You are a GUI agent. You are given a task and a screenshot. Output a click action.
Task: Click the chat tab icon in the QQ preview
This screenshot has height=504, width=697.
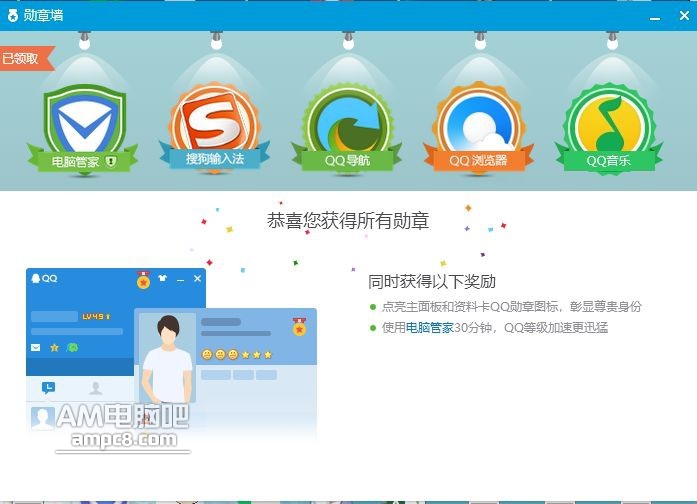click(x=48, y=388)
